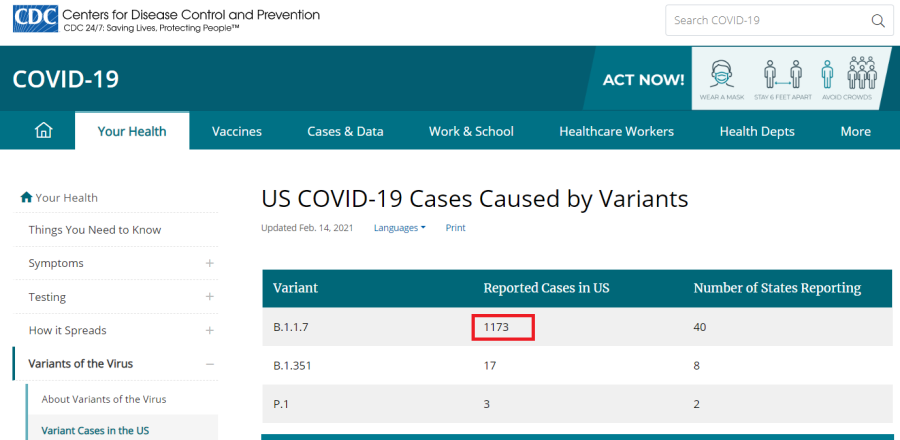900x440 pixels.
Task: Open About Variants of the Virus link
Action: pyautogui.click(x=104, y=399)
